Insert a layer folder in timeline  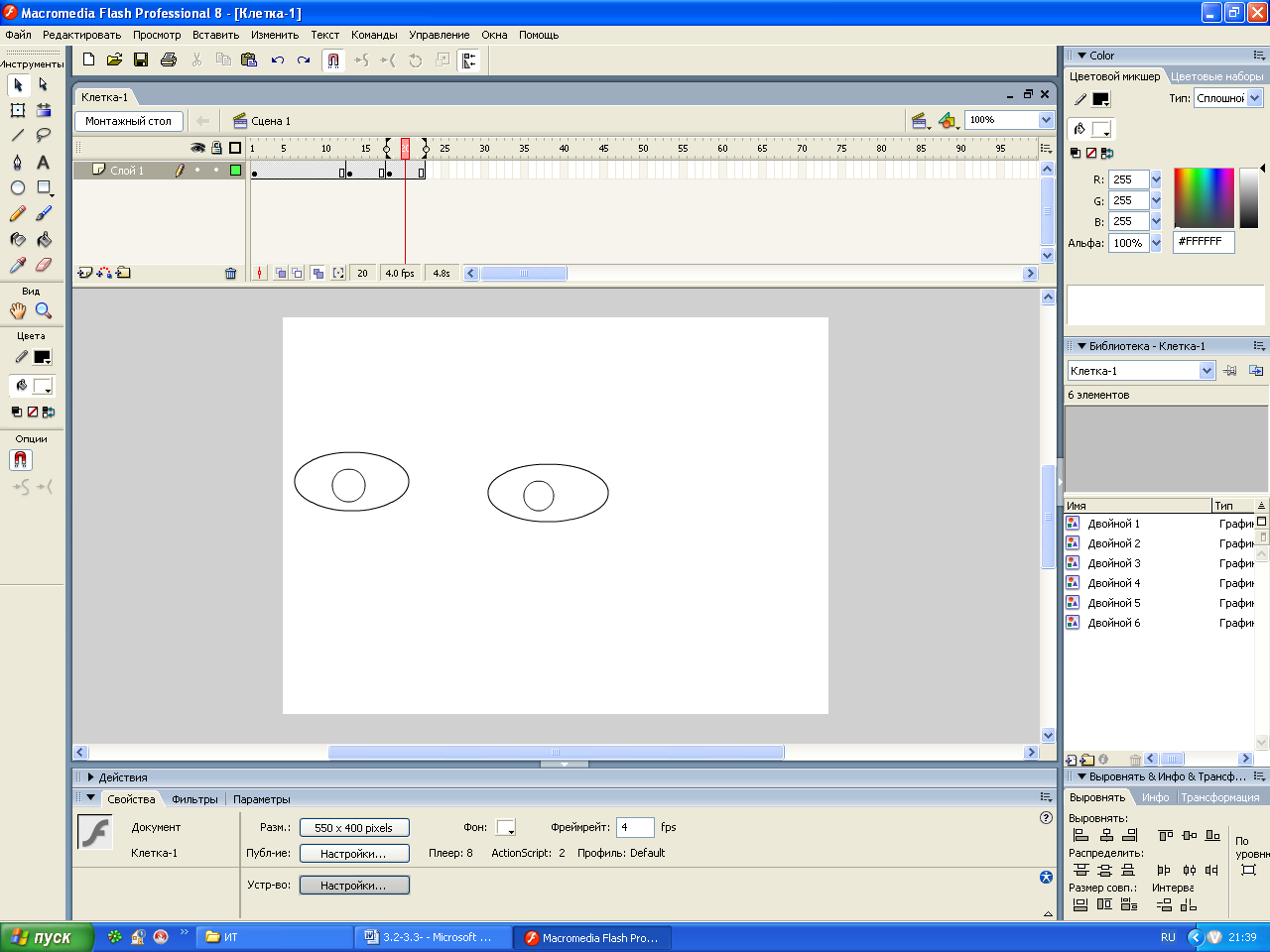123,273
